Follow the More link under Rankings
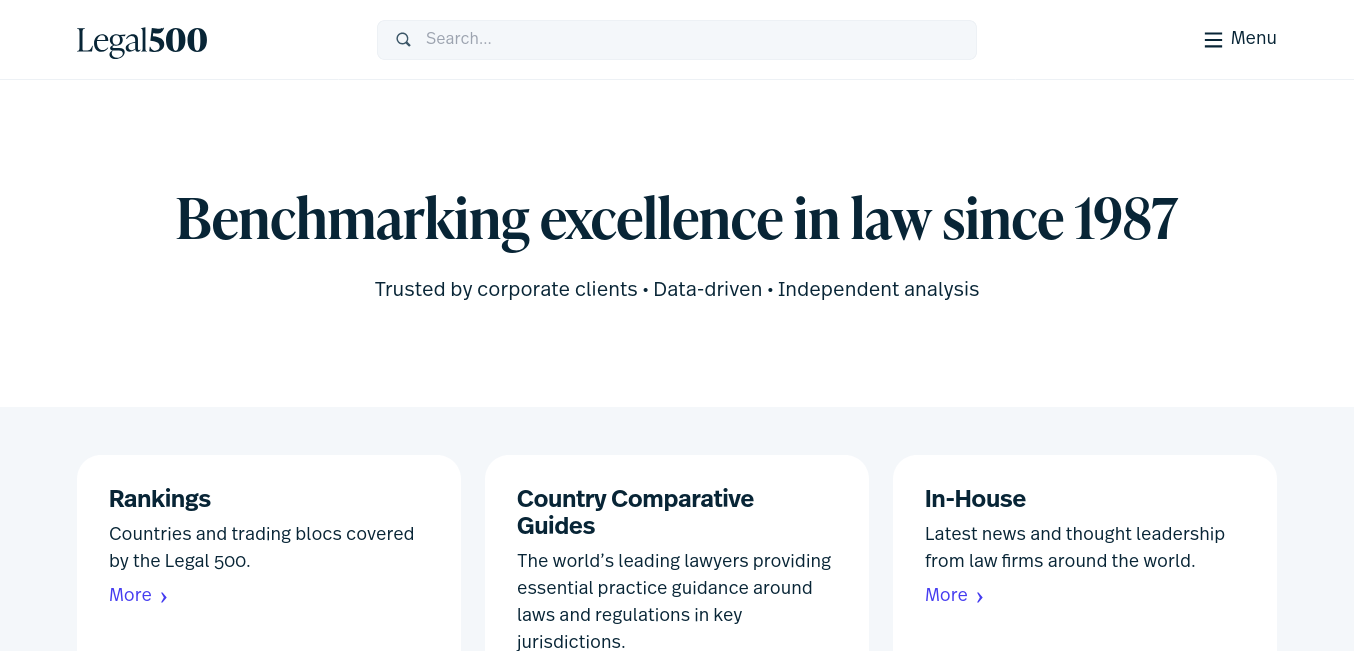Screen dimensions: 1366x651 click(x=130, y=595)
